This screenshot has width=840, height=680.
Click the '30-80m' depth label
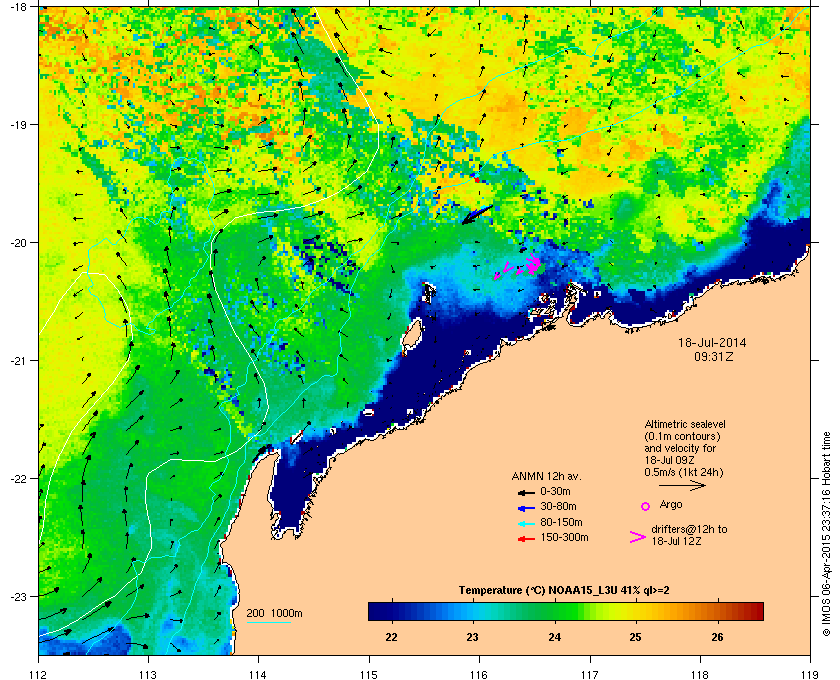[558, 506]
